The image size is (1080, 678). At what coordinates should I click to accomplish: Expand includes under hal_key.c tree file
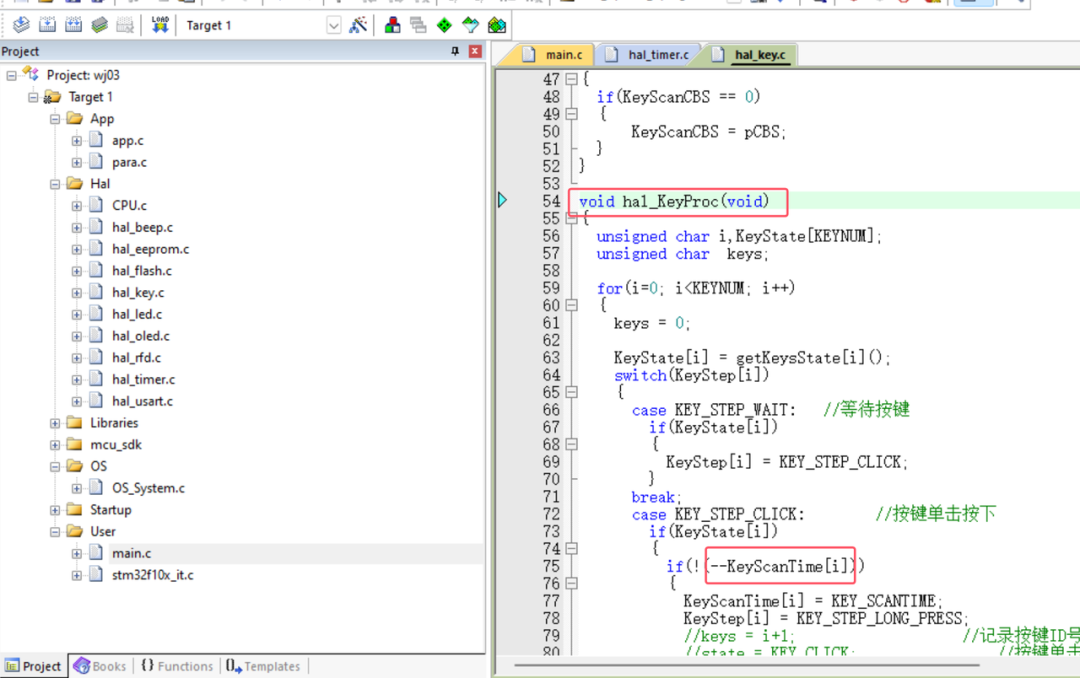click(x=76, y=293)
